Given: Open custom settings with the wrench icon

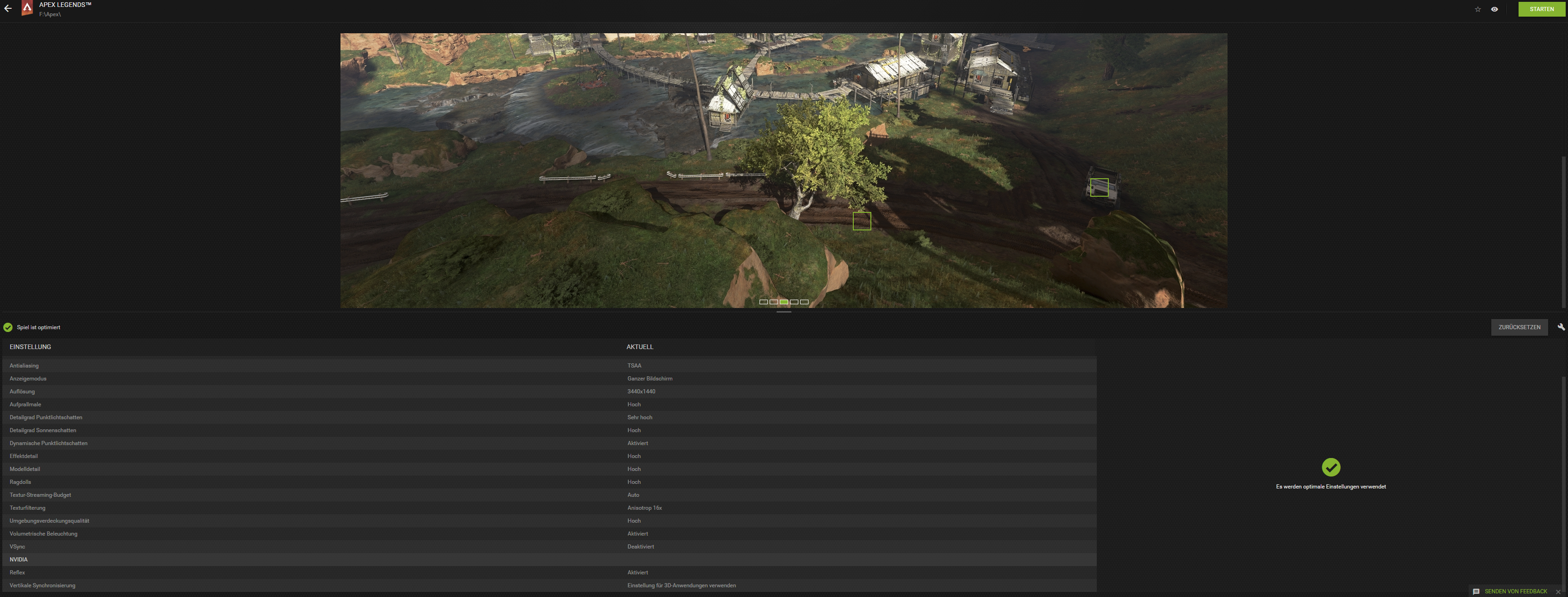Looking at the screenshot, I should pyautogui.click(x=1561, y=327).
